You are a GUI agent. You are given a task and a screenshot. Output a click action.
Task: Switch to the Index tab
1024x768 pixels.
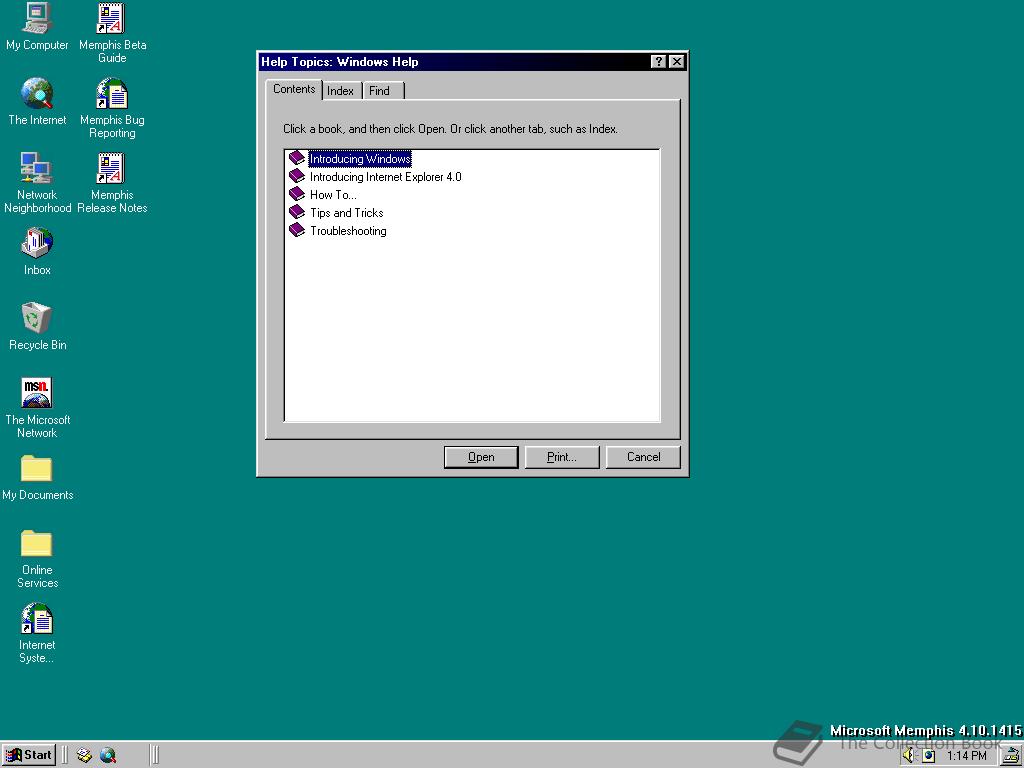tap(340, 91)
